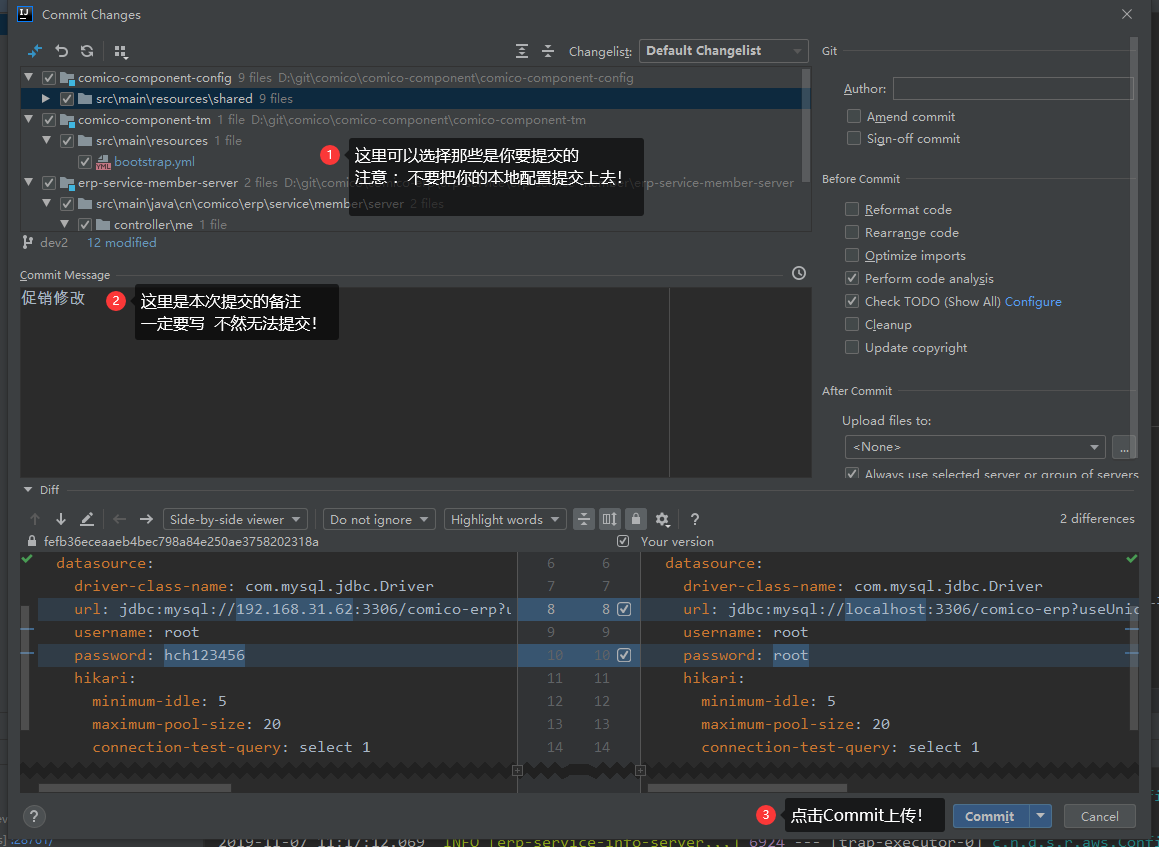The height and width of the screenshot is (847, 1159).
Task: Check the Rearrange code option
Action: (852, 232)
